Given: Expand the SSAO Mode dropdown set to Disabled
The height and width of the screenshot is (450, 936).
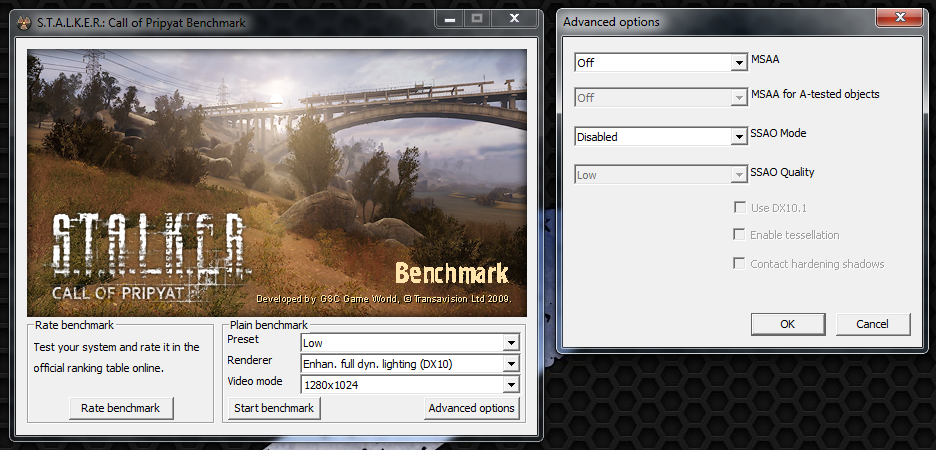Looking at the screenshot, I should (660, 137).
